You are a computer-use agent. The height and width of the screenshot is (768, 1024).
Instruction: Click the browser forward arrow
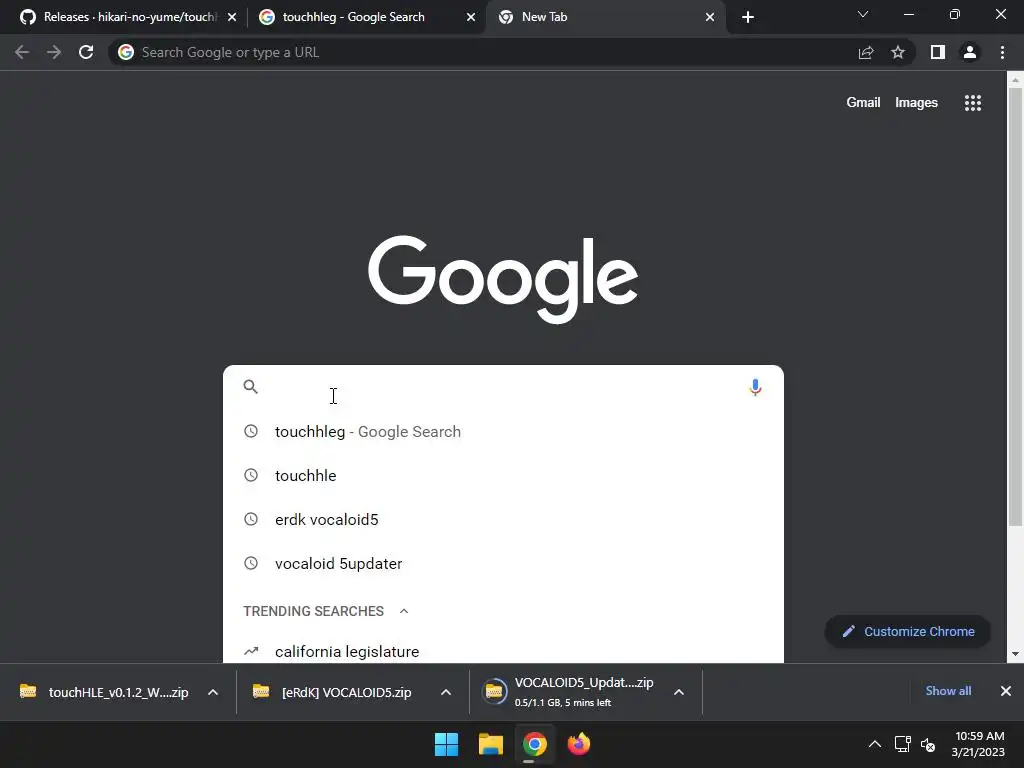(54, 52)
